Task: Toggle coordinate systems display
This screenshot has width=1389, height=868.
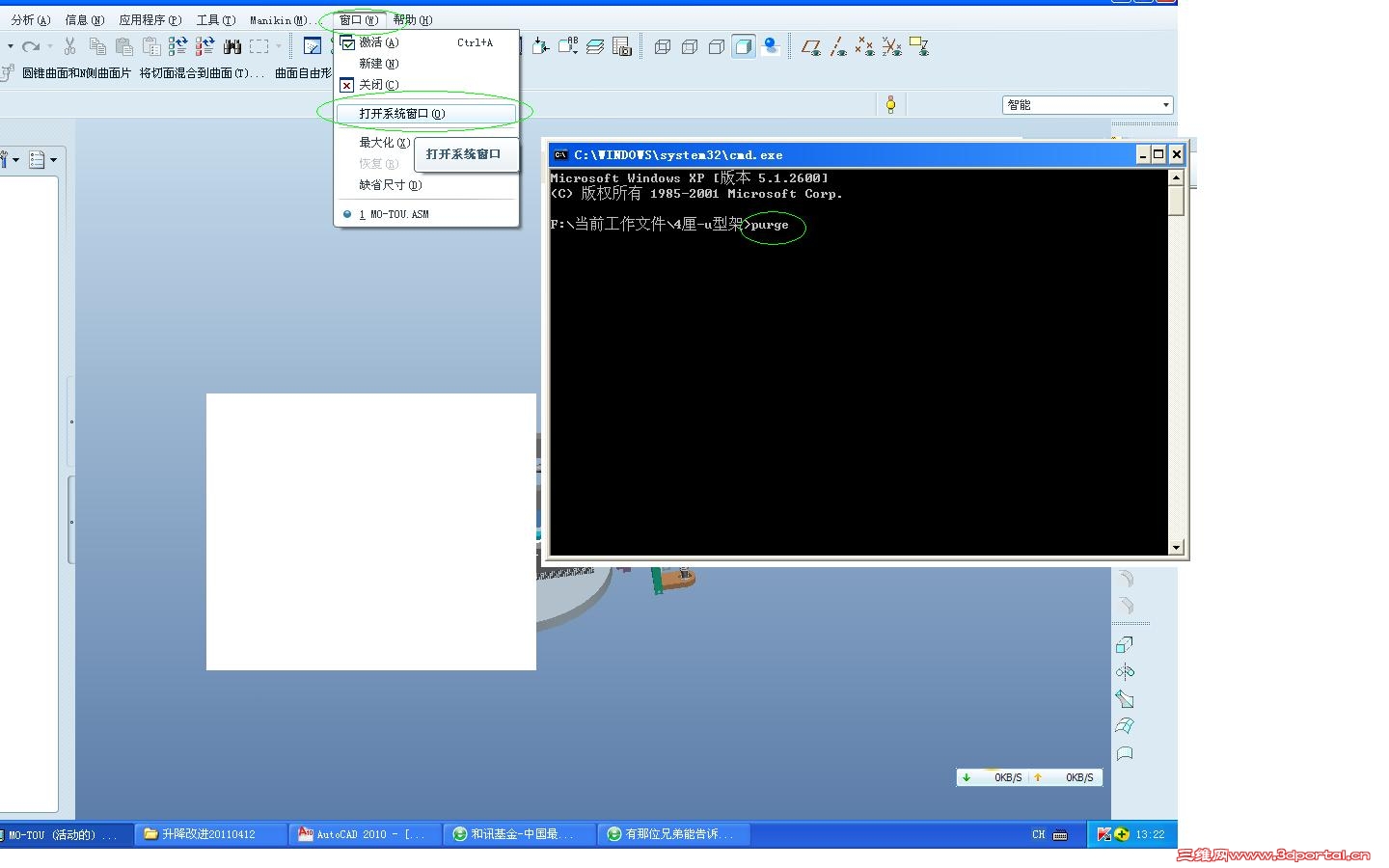Action: point(892,46)
